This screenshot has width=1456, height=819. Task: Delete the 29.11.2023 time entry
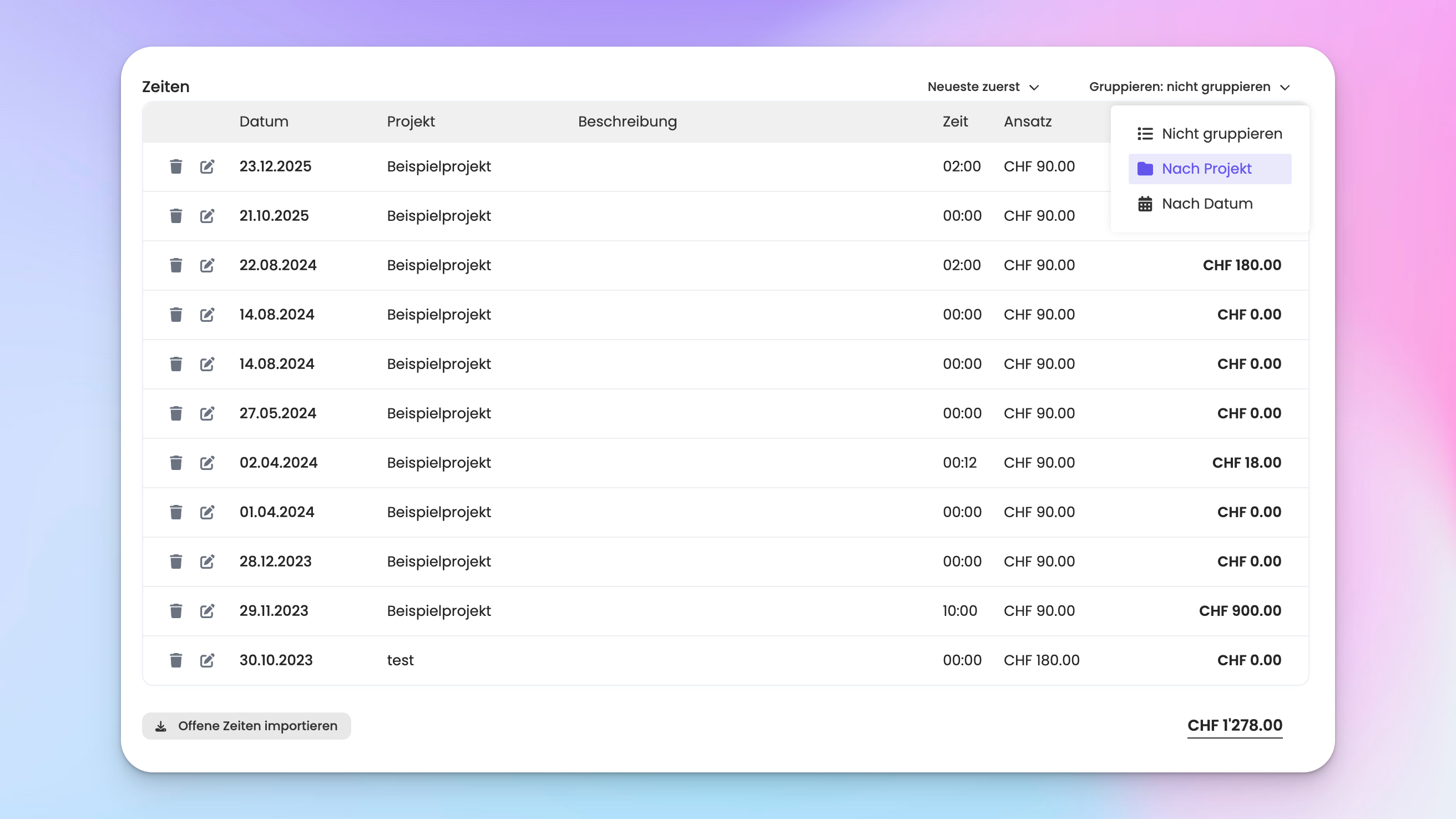176,611
